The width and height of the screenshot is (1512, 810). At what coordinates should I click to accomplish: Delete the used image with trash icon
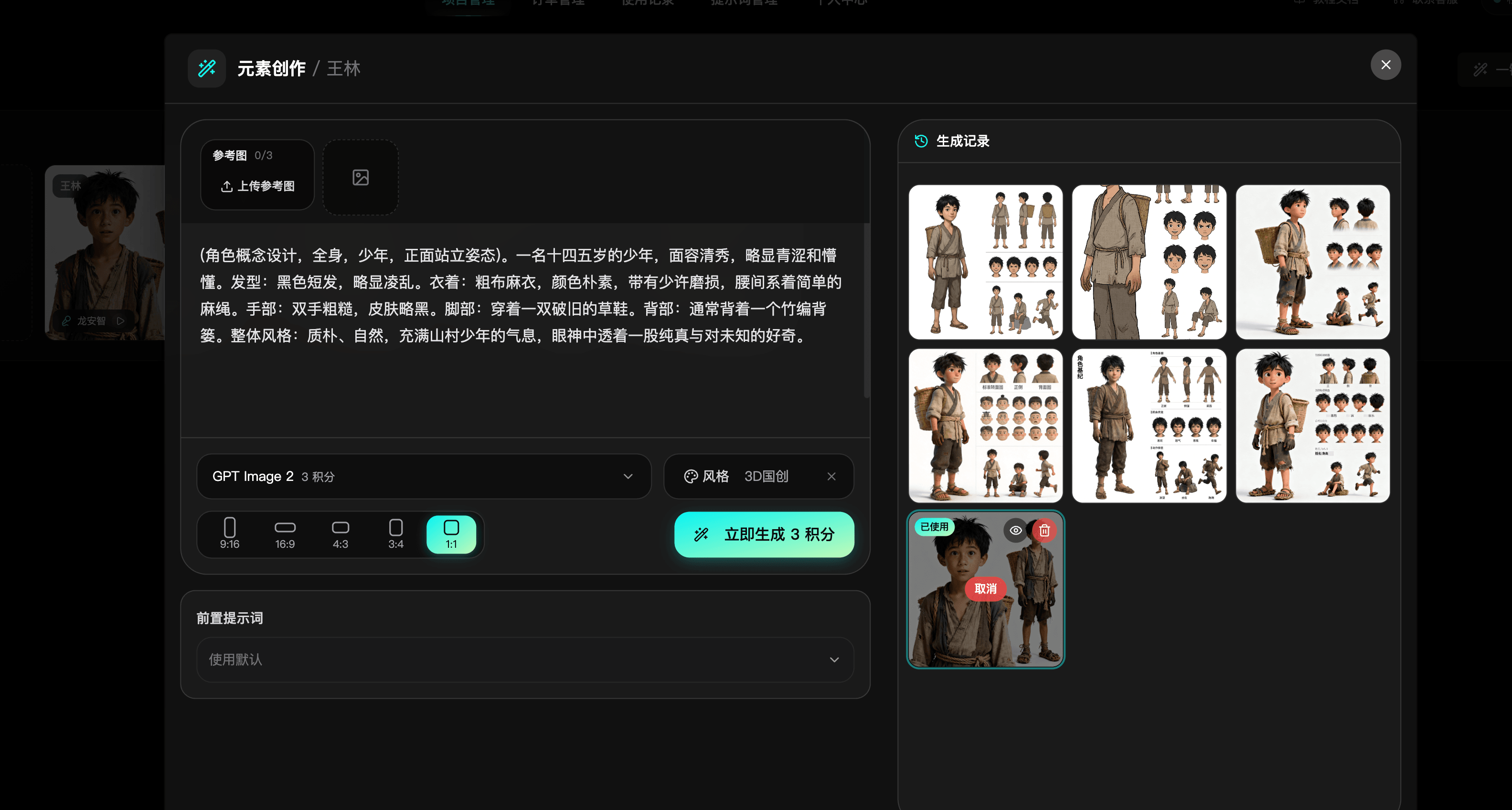1044,530
